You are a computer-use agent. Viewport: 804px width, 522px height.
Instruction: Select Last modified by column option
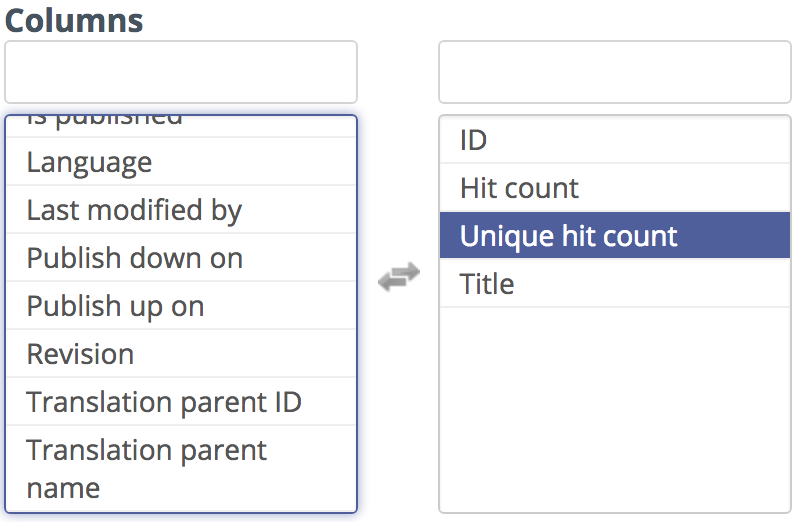coord(181,210)
